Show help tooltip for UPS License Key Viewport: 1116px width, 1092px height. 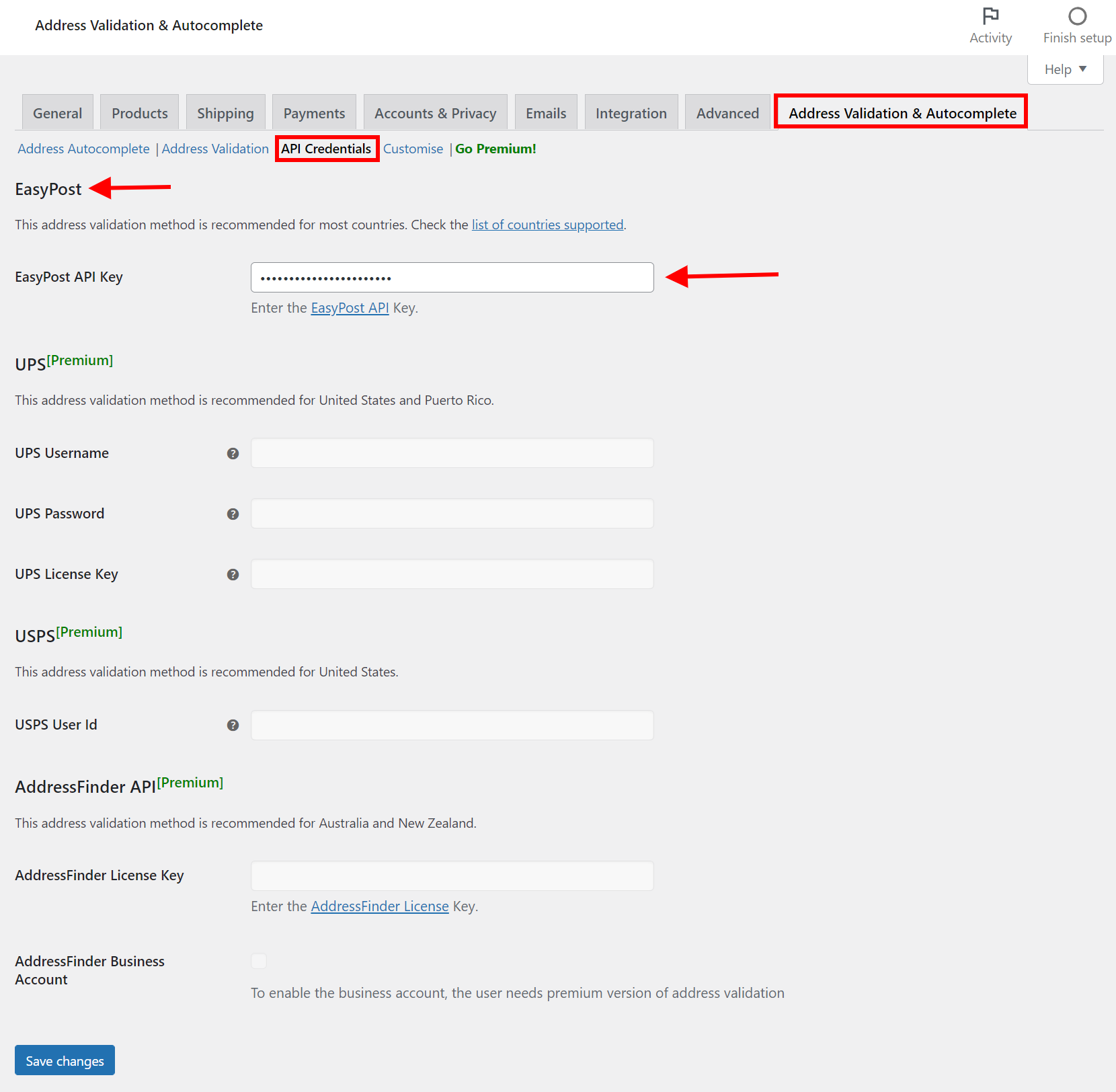pyautogui.click(x=233, y=574)
